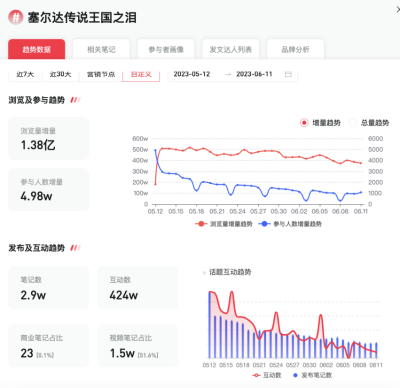The image size is (400, 388).
Task: Open the end date 2023-06-11 picker
Action: 254,74
